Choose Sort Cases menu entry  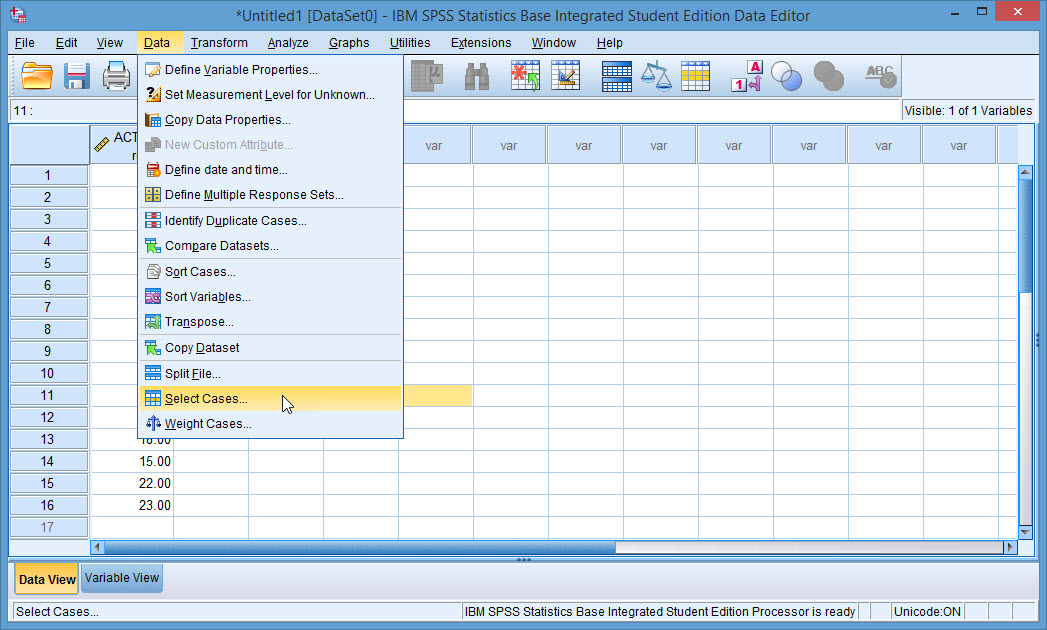coord(270,272)
